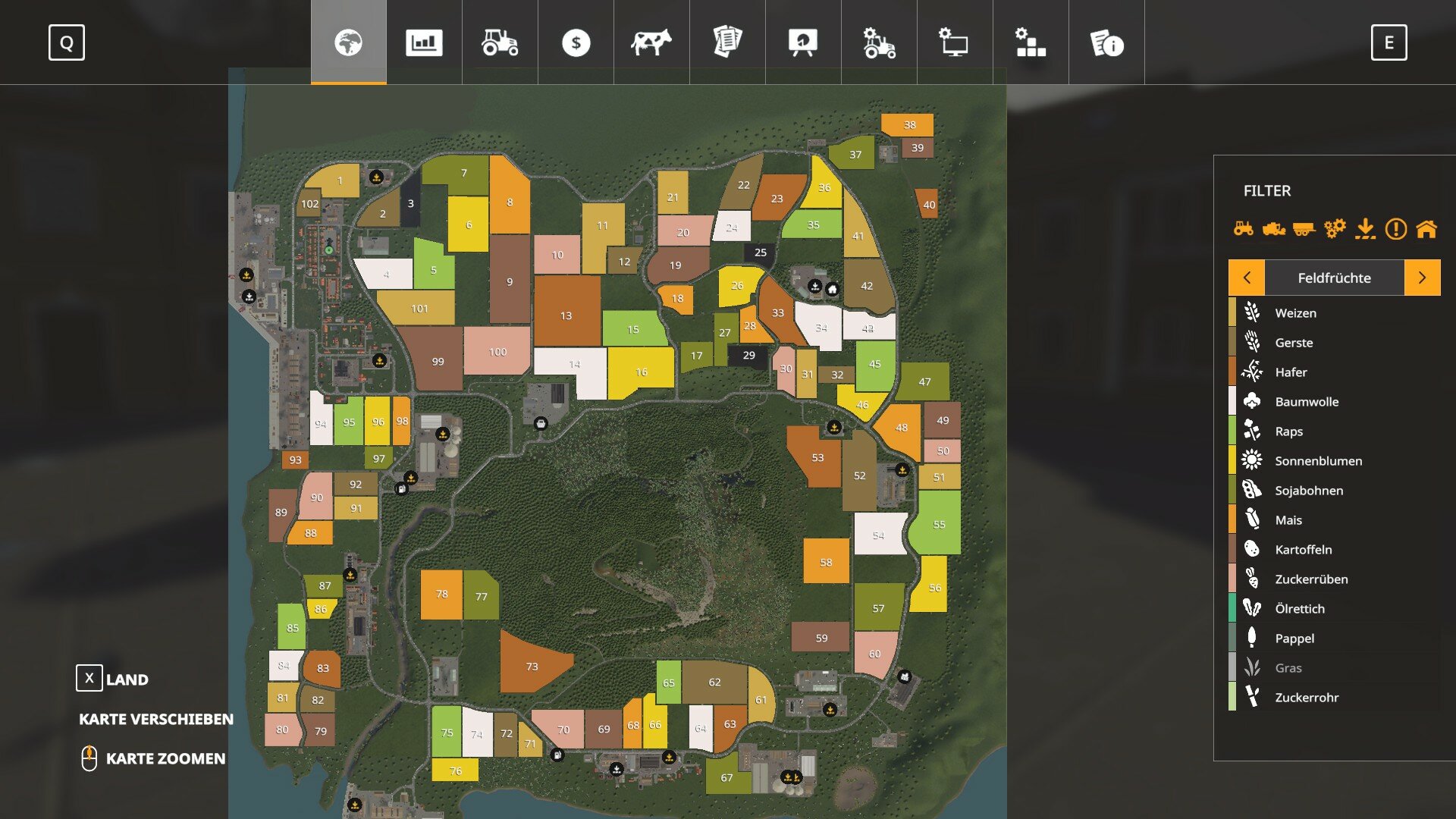
Task: Toggle the production gears map filter
Action: click(1335, 228)
